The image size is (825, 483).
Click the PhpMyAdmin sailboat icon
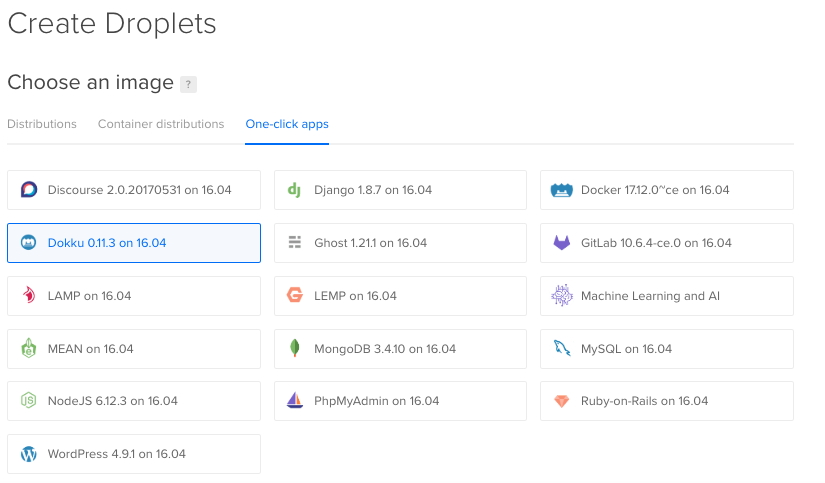click(294, 401)
